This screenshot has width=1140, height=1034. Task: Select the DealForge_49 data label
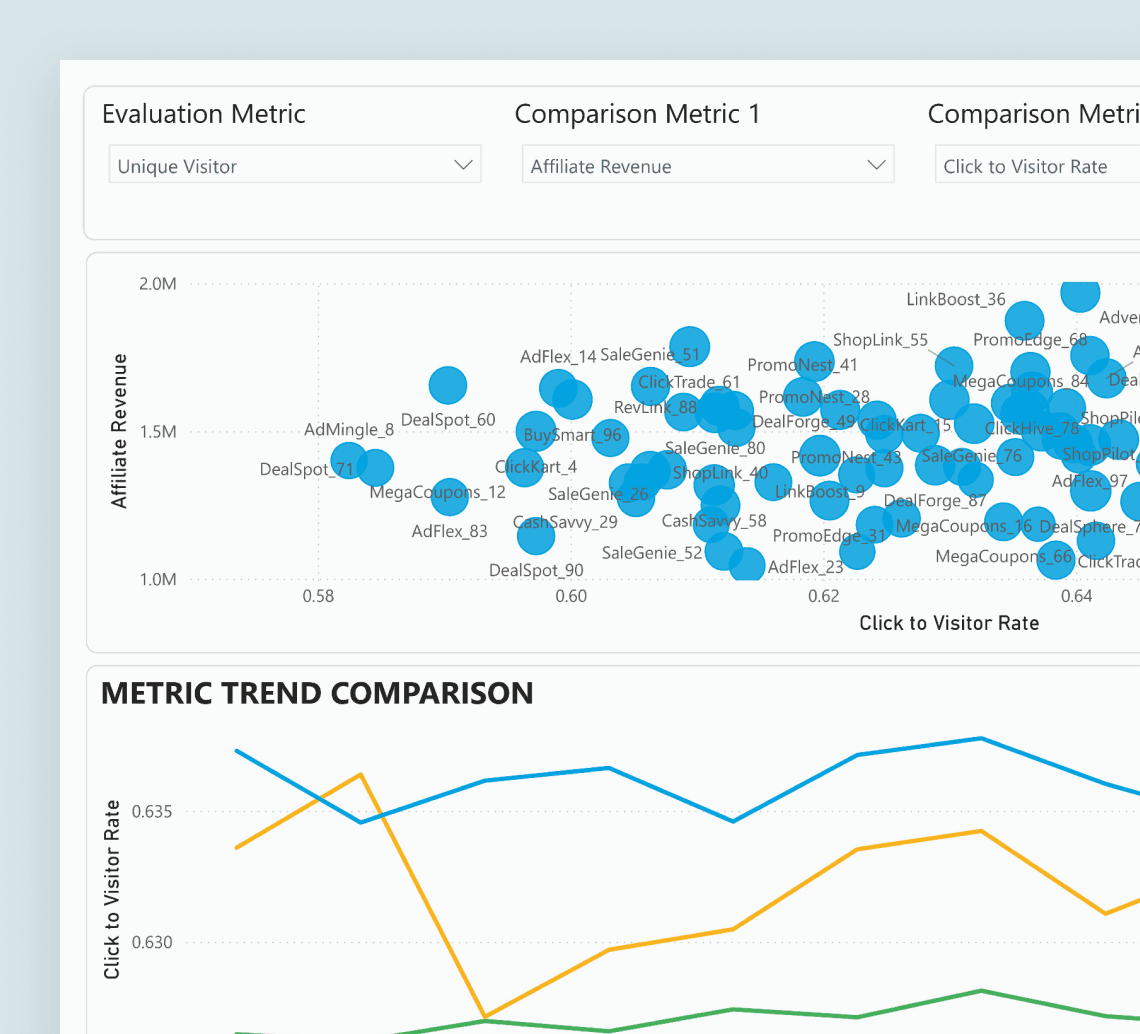pyautogui.click(x=804, y=422)
